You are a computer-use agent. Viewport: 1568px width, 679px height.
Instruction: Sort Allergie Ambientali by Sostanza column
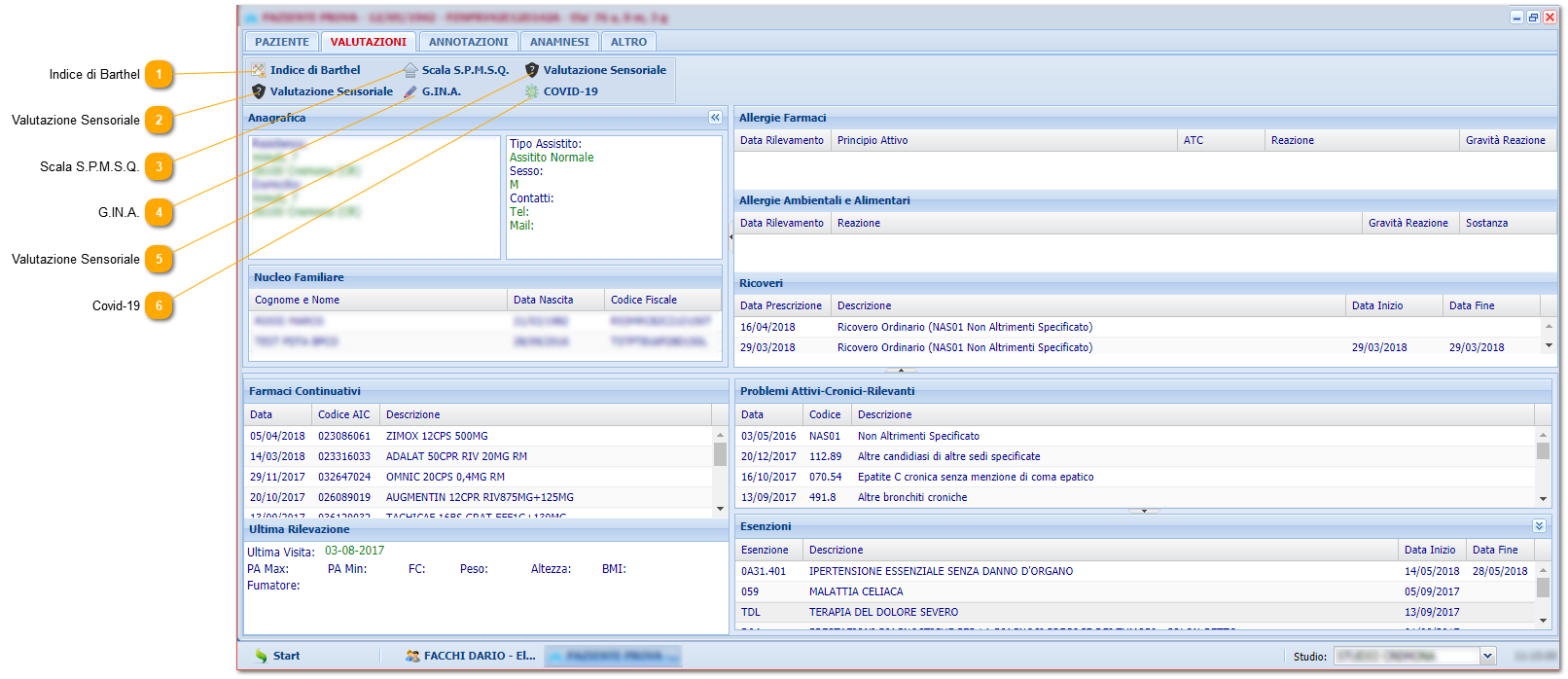1508,223
